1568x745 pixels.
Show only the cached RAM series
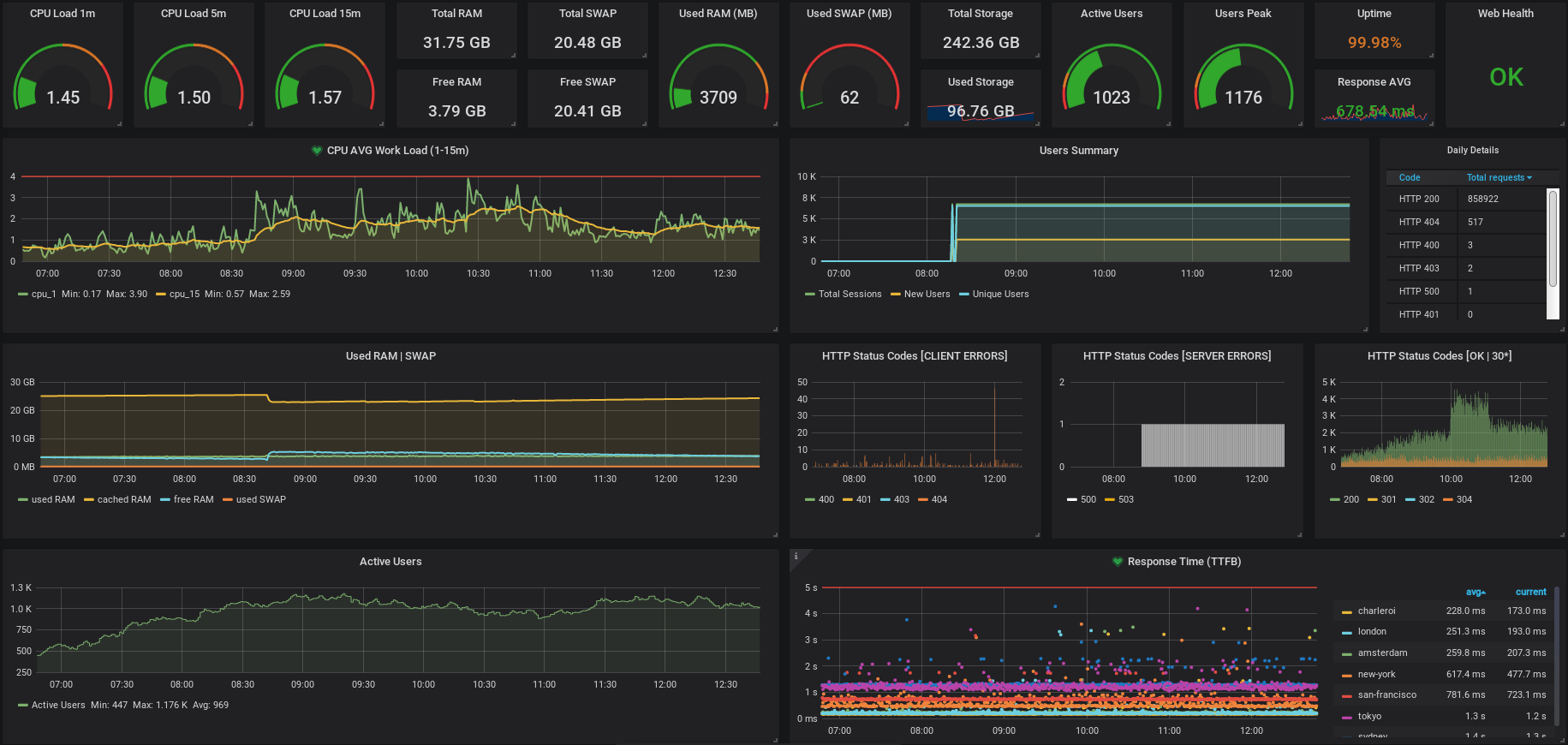[x=124, y=499]
